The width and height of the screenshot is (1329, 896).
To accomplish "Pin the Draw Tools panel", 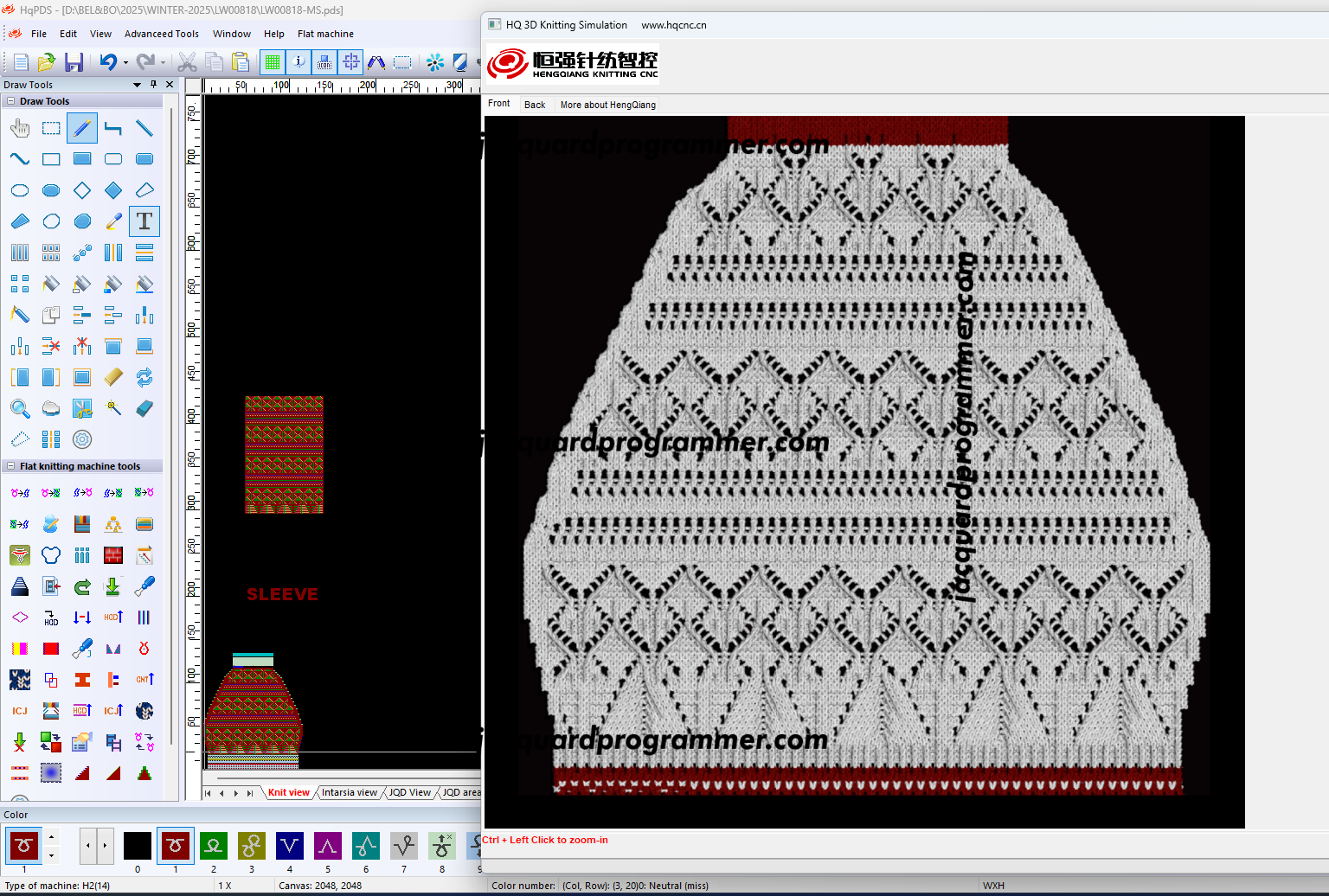I will click(153, 85).
